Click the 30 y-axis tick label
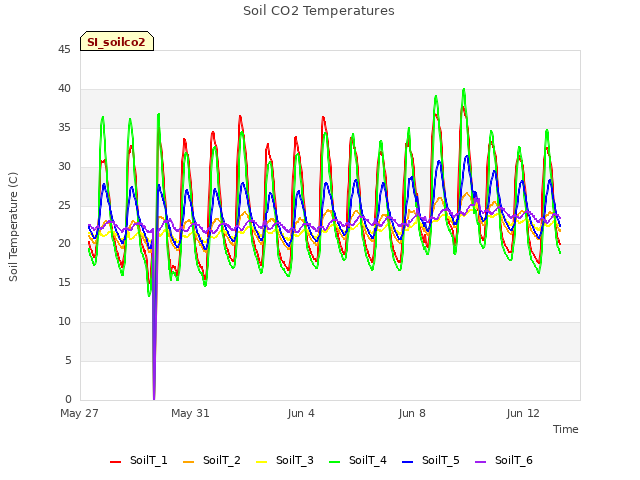The height and width of the screenshot is (480, 640). (64, 167)
